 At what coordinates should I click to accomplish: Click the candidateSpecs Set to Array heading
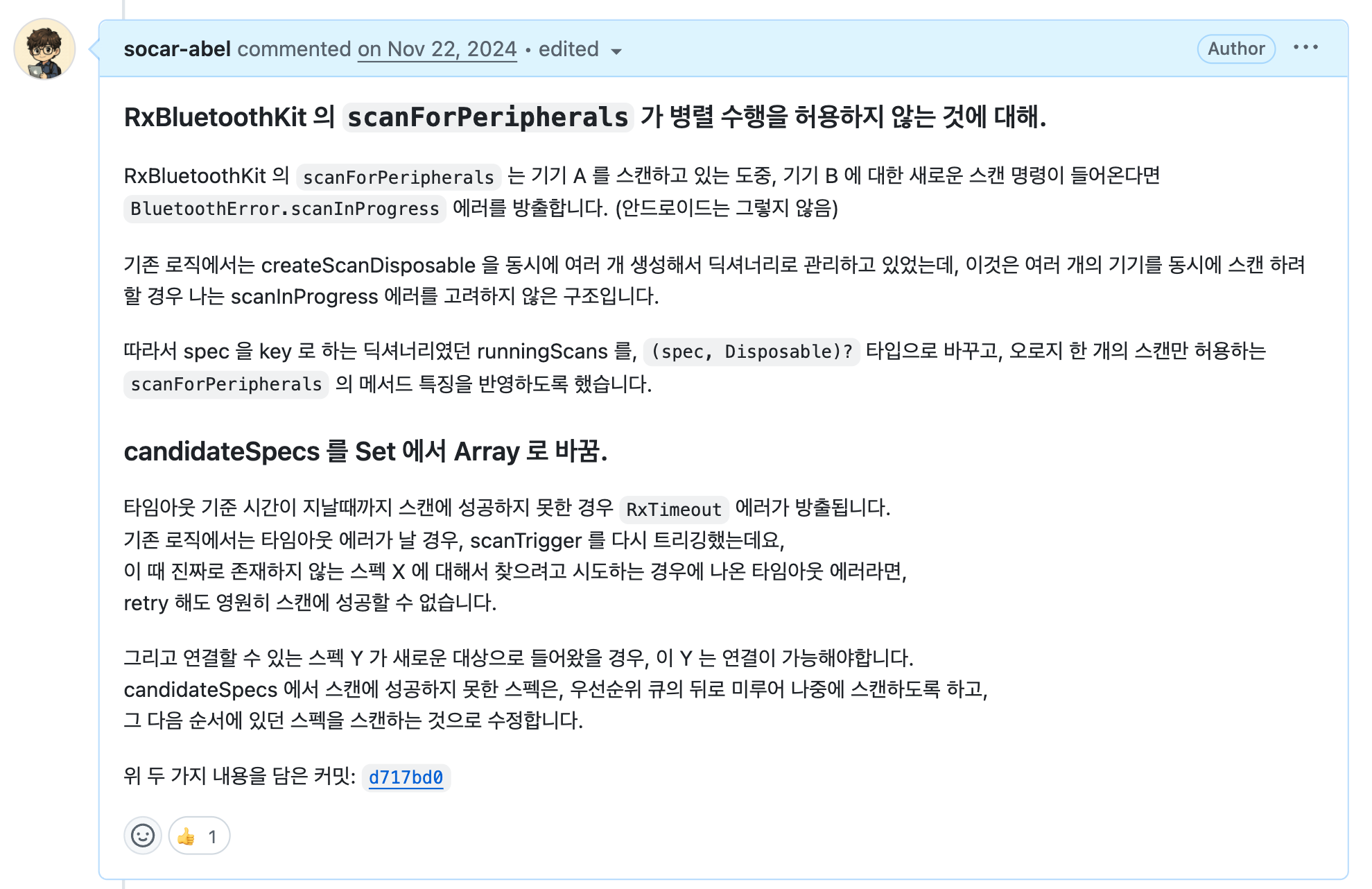365,451
